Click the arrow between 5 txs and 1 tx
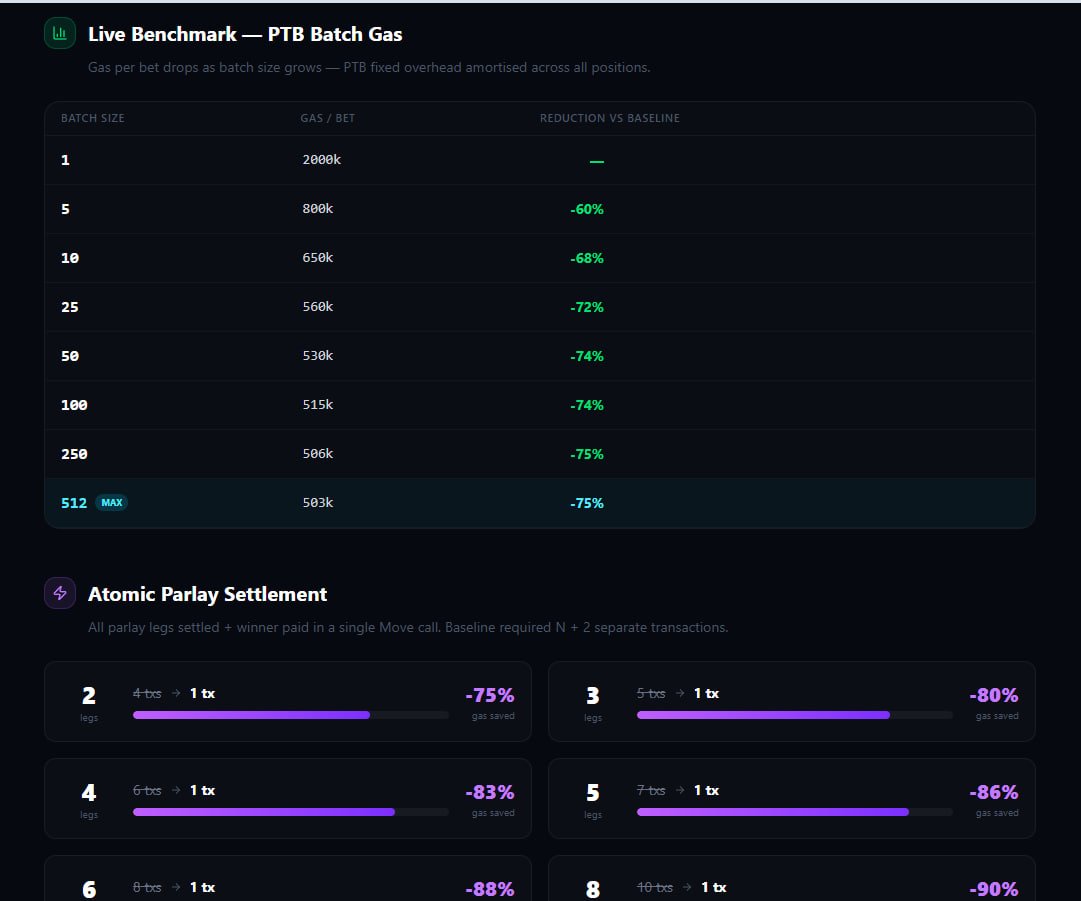The image size is (1081, 901). pyautogui.click(x=680, y=693)
